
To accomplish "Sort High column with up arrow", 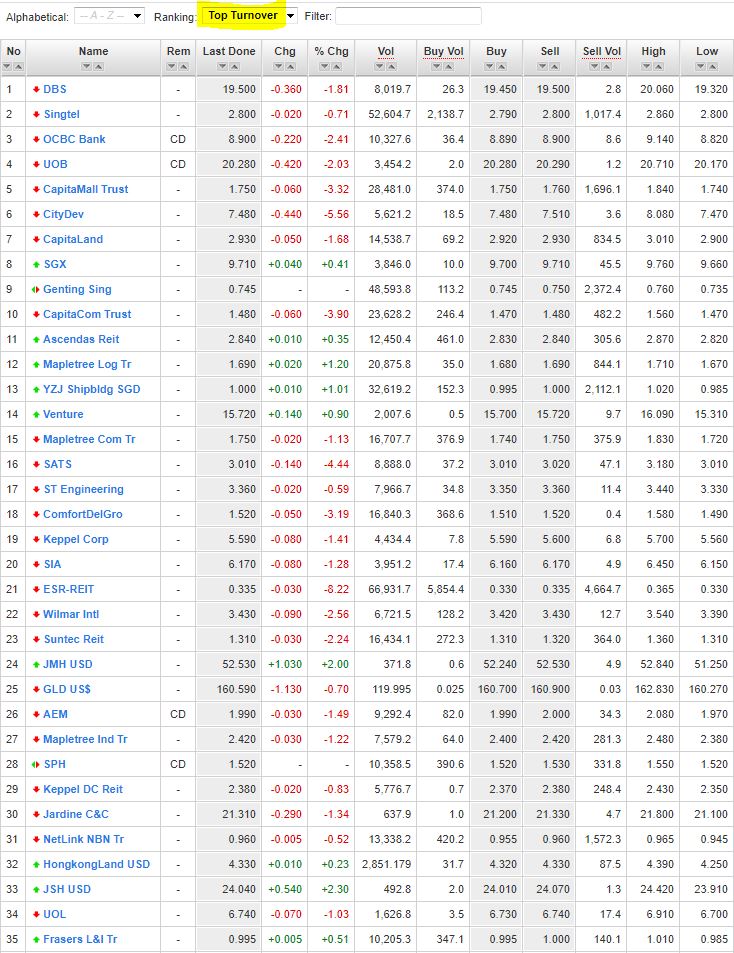I will coord(658,66).
